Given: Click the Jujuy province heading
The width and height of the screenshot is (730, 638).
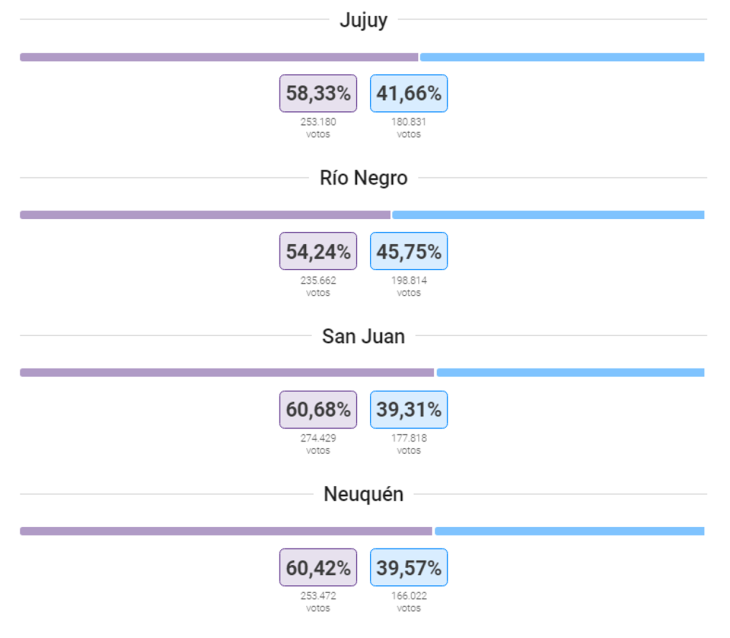Looking at the screenshot, I should point(363,20).
